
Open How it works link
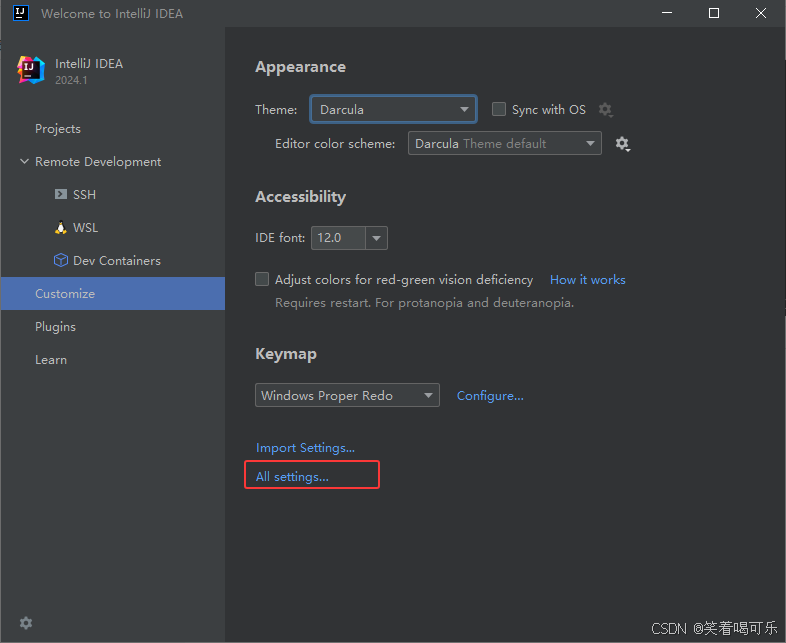pos(587,280)
